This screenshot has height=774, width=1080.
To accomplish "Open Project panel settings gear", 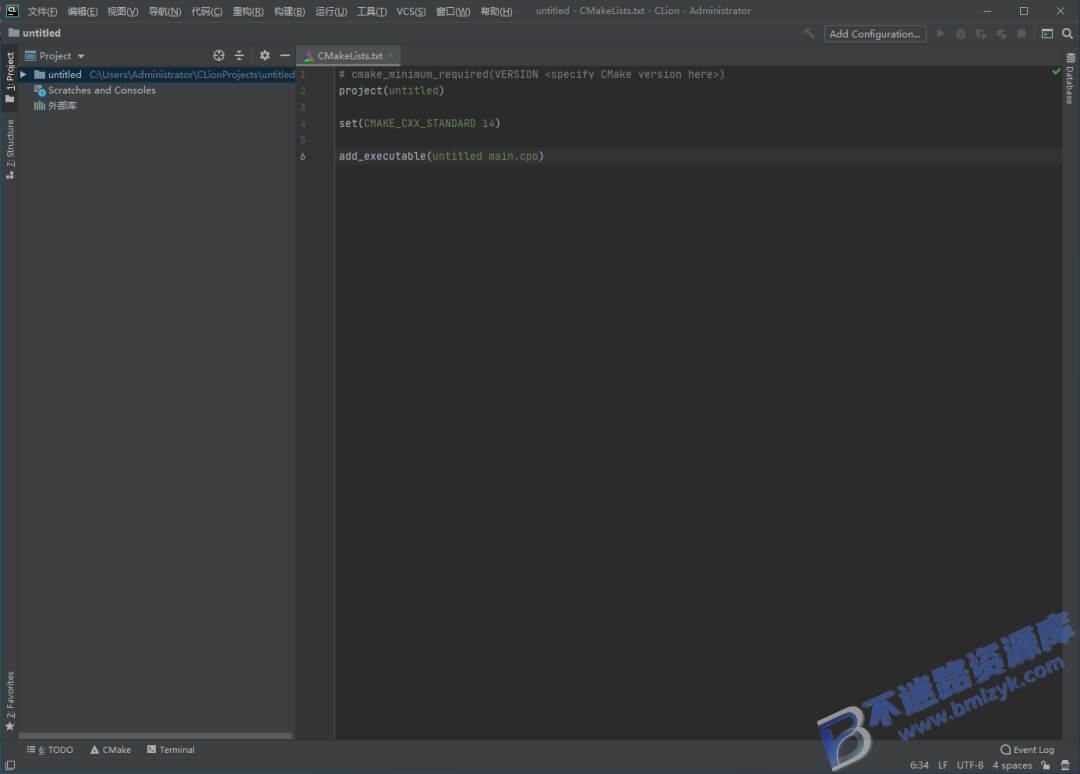I will (264, 56).
